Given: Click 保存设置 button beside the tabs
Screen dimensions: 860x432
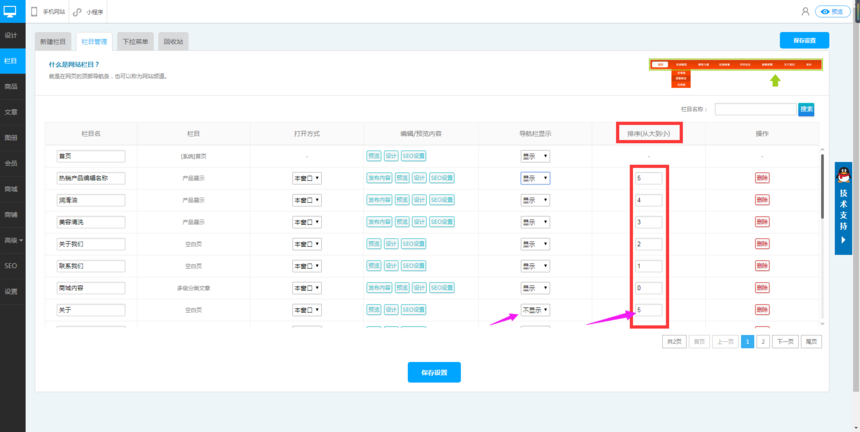Looking at the screenshot, I should tap(805, 41).
